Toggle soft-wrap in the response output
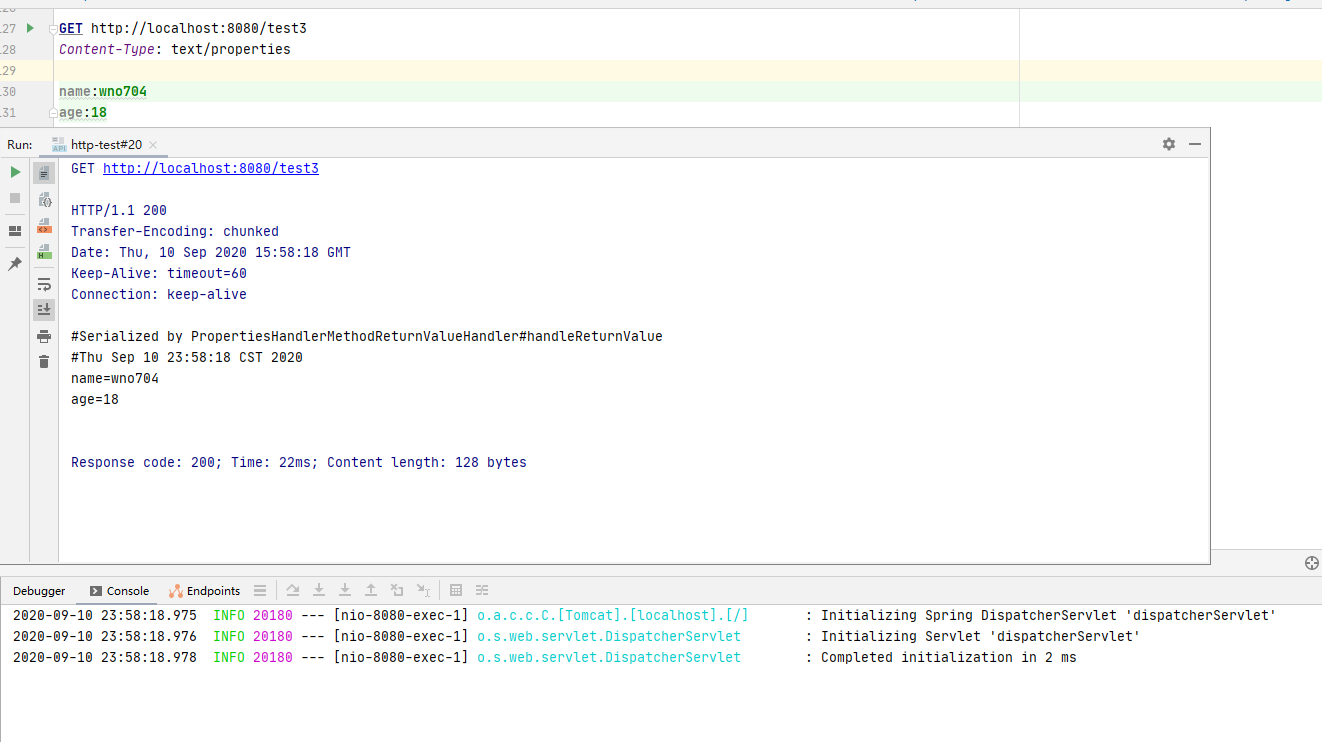The image size is (1322, 742). tap(44, 285)
